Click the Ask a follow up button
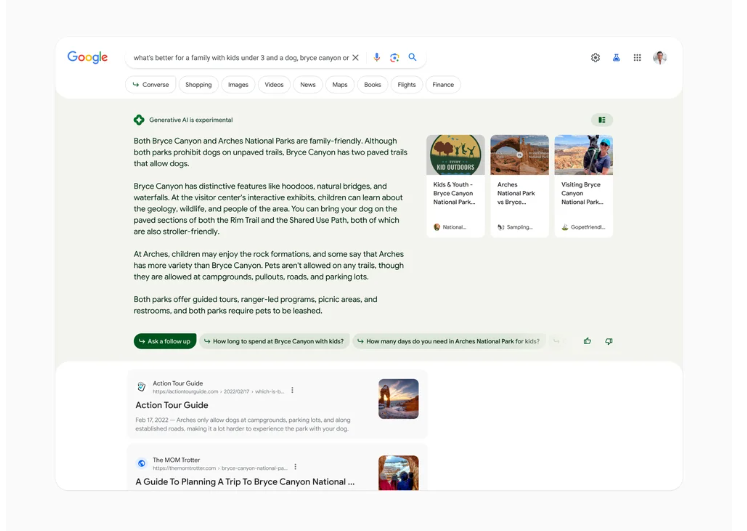747x531 pixels. tap(165, 341)
